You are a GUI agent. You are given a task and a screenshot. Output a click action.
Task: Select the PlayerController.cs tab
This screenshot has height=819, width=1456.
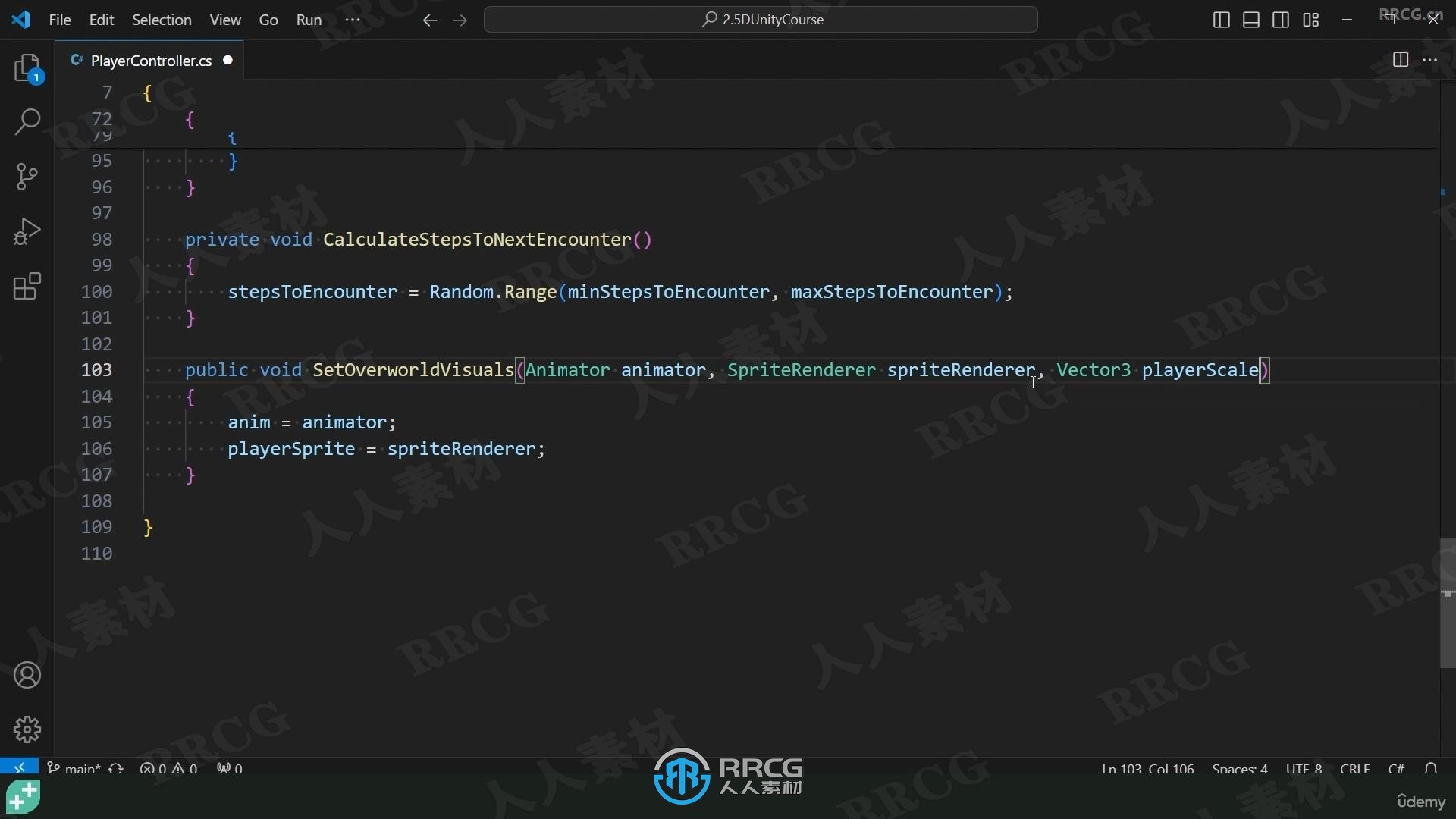pyautogui.click(x=151, y=61)
